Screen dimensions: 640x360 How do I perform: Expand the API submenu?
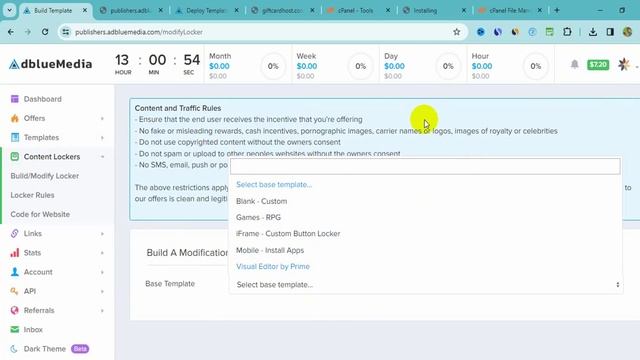[x=102, y=291]
